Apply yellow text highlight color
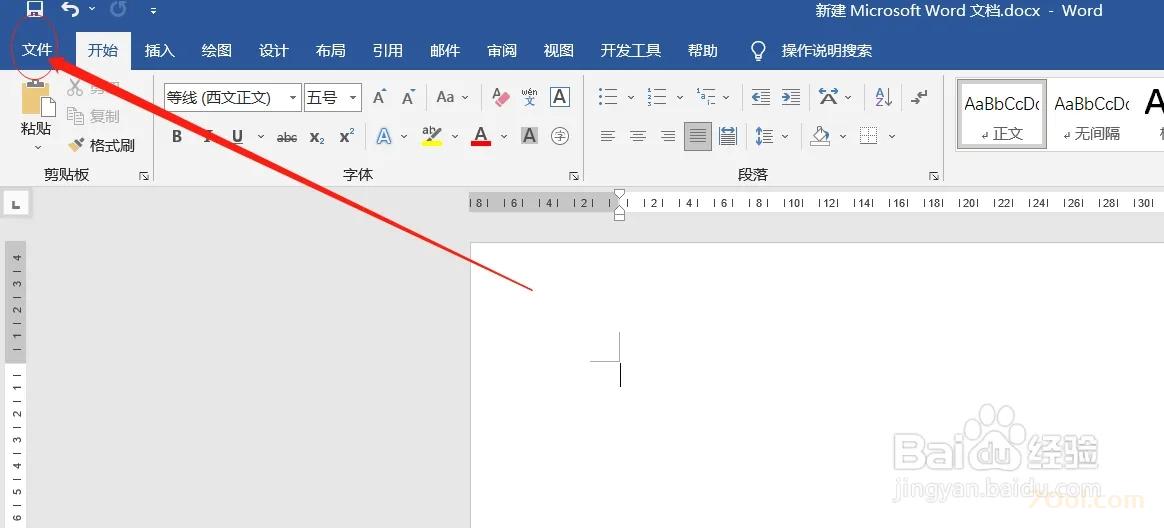Image resolution: width=1164 pixels, height=528 pixels. [x=432, y=137]
